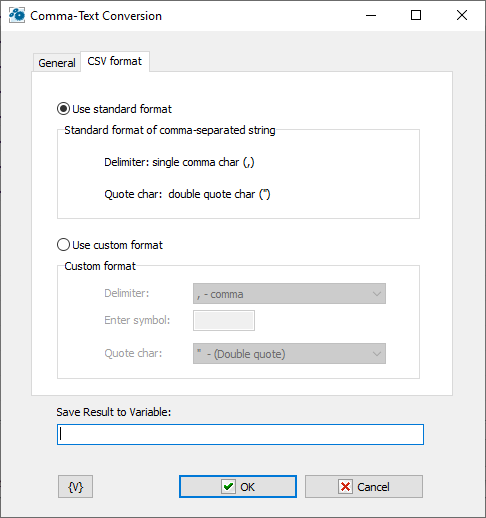This screenshot has width=486, height=518.
Task: Maximize the Comma-Text Conversion dialog
Action: [x=416, y=15]
